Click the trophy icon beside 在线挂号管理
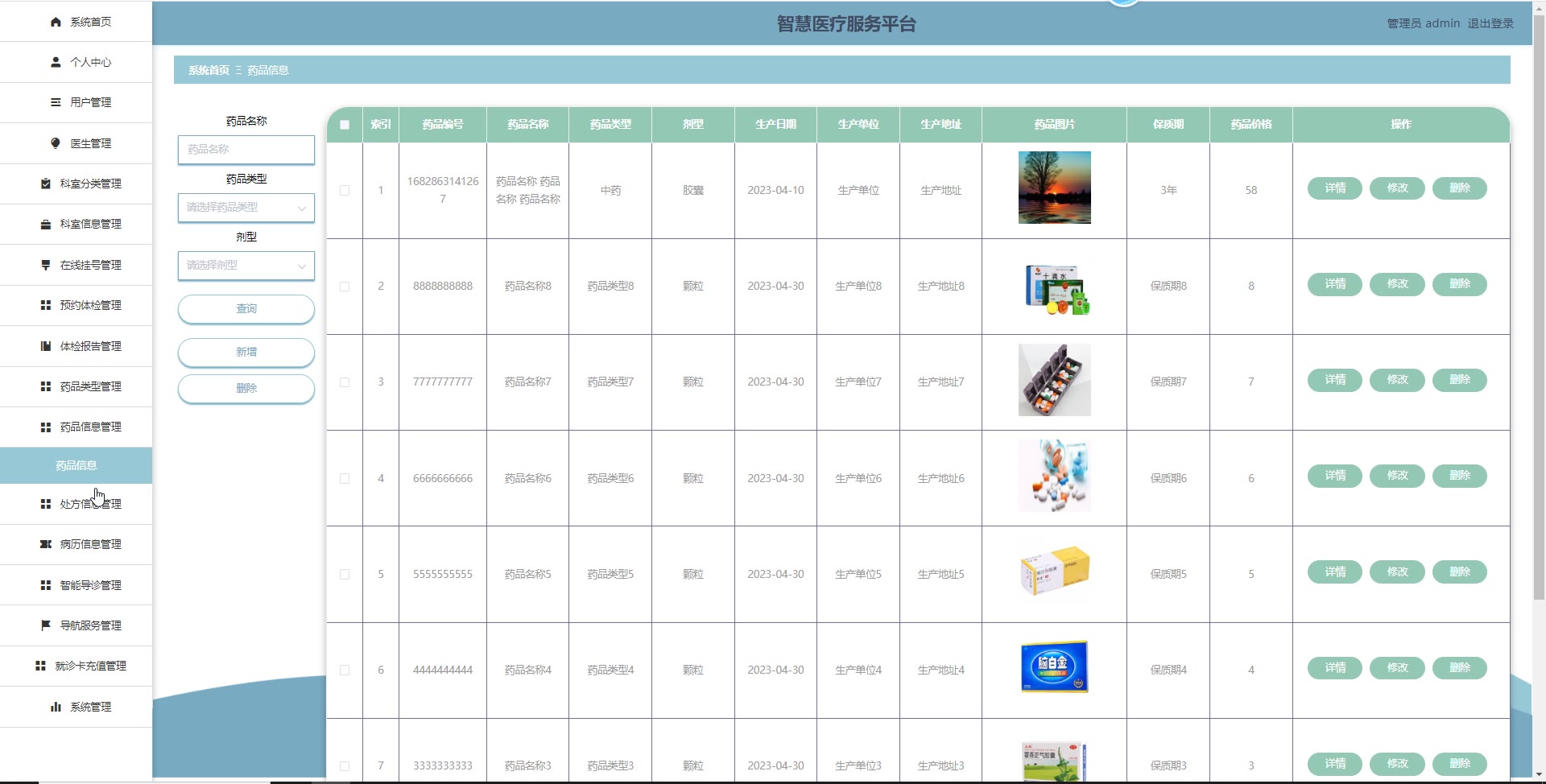1546x784 pixels. tap(46, 265)
